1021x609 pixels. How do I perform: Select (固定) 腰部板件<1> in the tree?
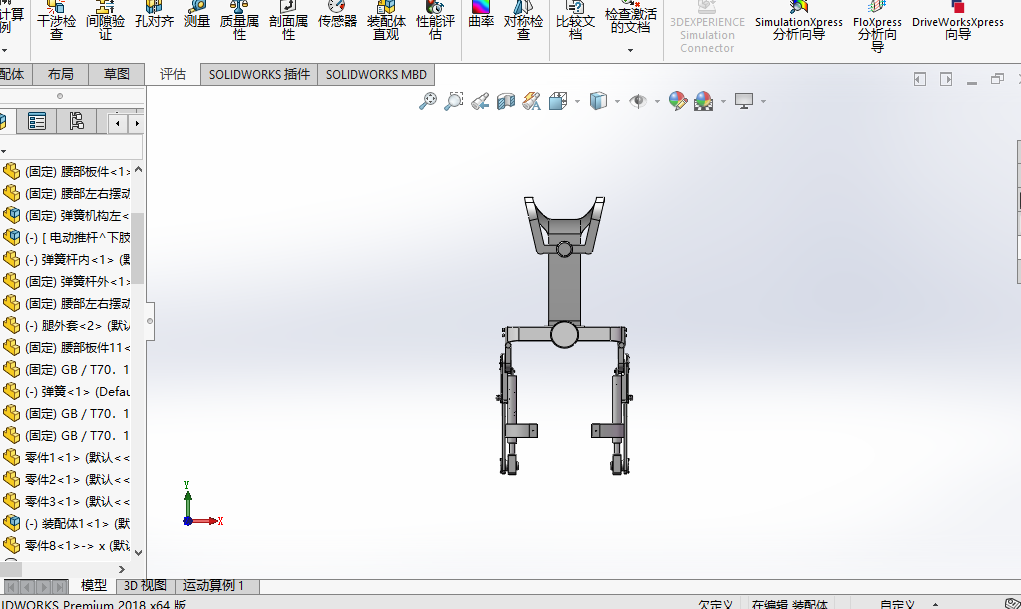(x=66, y=172)
